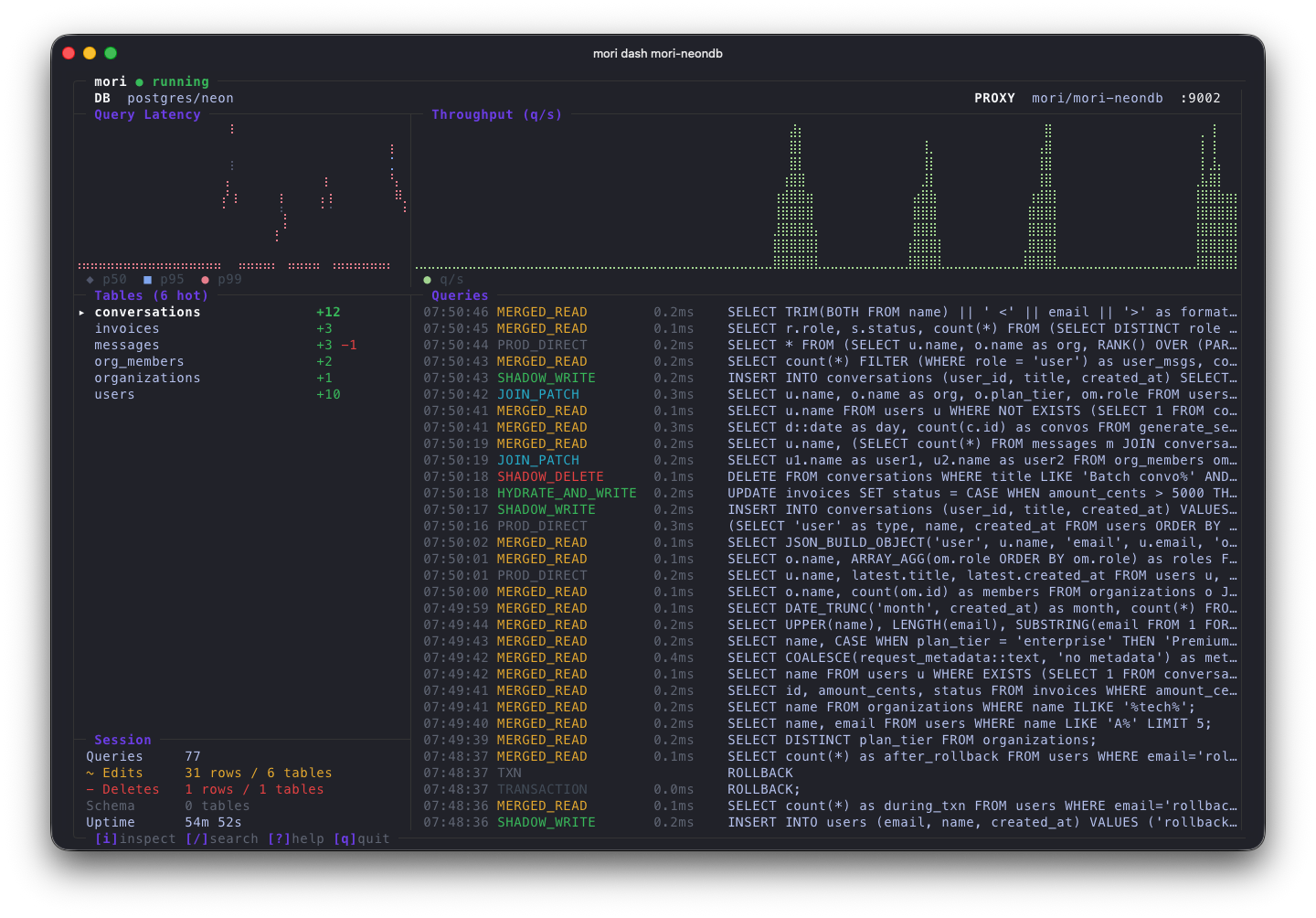Click the 07:50:46 MERGED_READ query row
The image size is (1316, 918).
click(x=830, y=313)
